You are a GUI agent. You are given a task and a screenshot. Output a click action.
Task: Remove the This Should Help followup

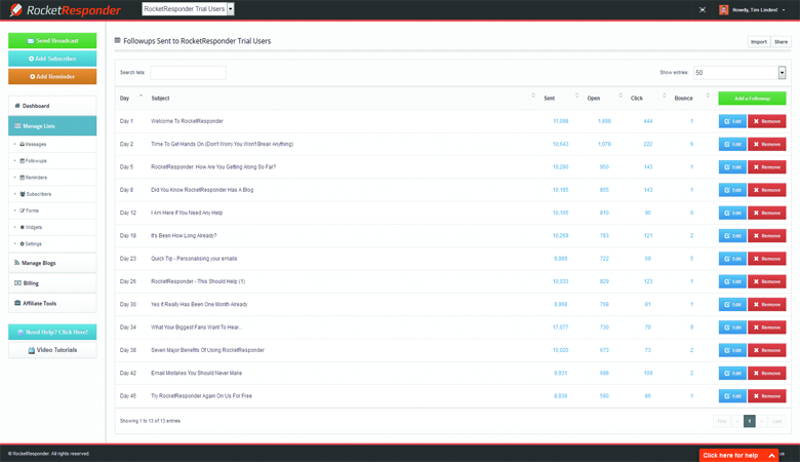click(767, 282)
